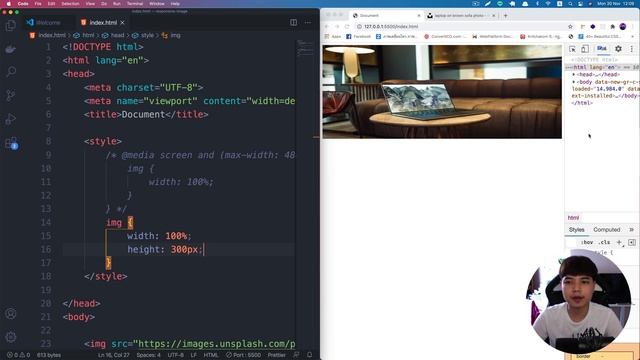Click LF end-of-line setting
This screenshot has height=360, width=640.
(x=193, y=355)
